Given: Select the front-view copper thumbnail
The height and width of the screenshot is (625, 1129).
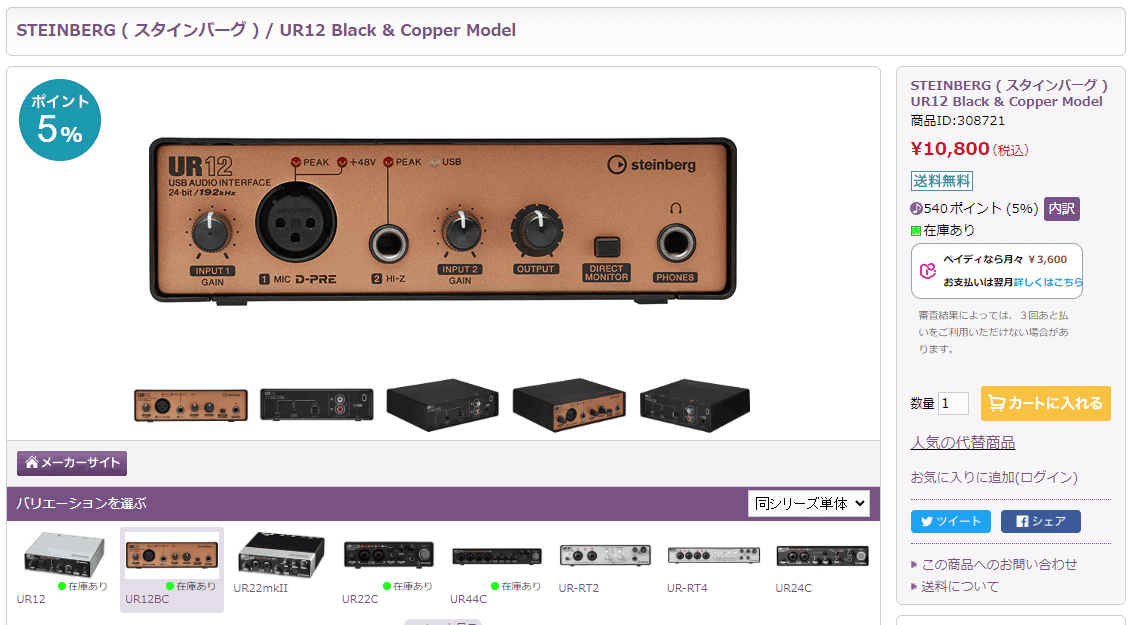Looking at the screenshot, I should pos(191,405).
